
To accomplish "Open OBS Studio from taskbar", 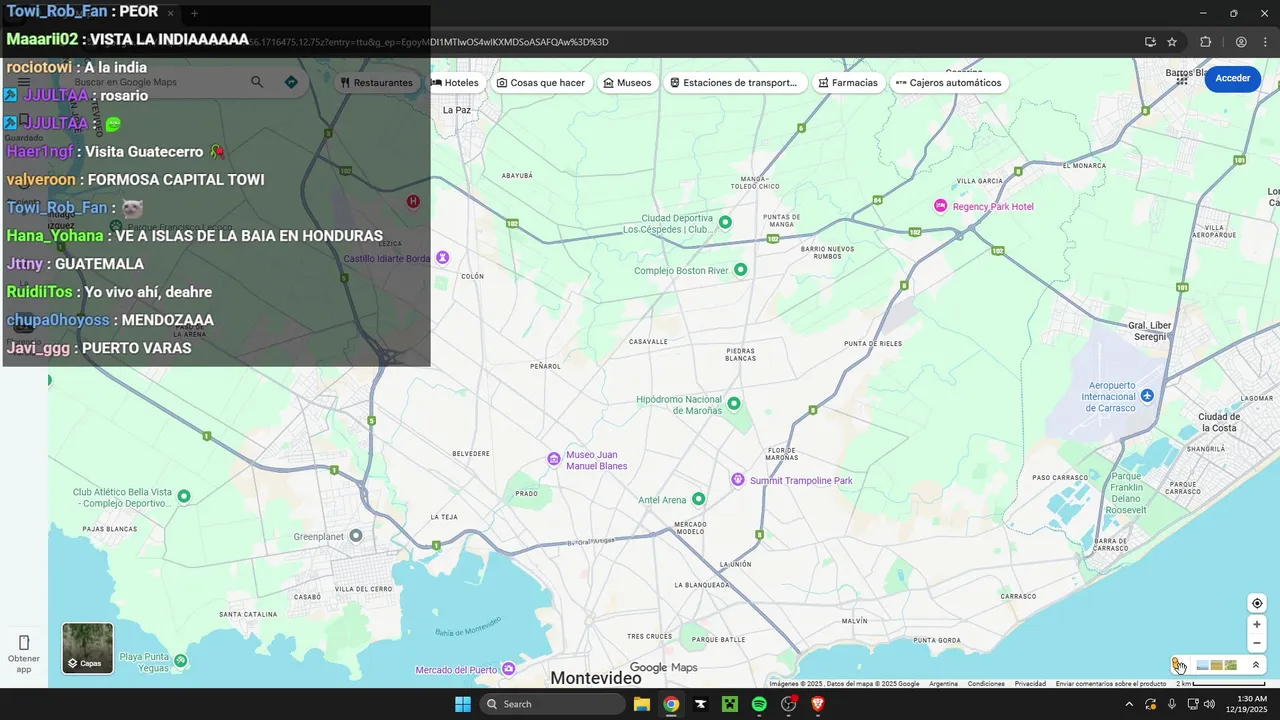I will 788,704.
